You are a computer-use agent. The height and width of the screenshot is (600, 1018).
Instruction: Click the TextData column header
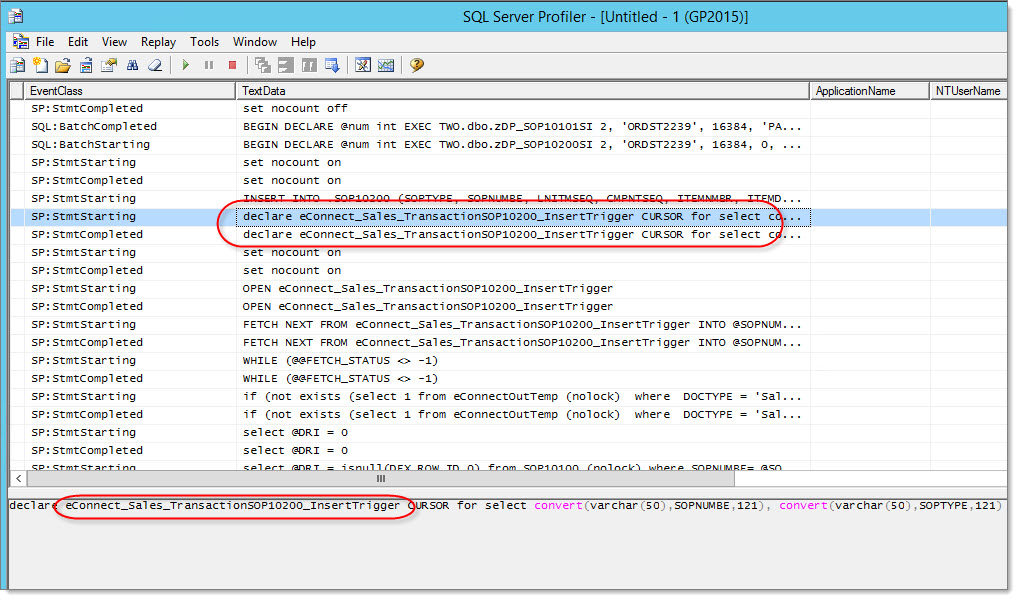[523, 91]
